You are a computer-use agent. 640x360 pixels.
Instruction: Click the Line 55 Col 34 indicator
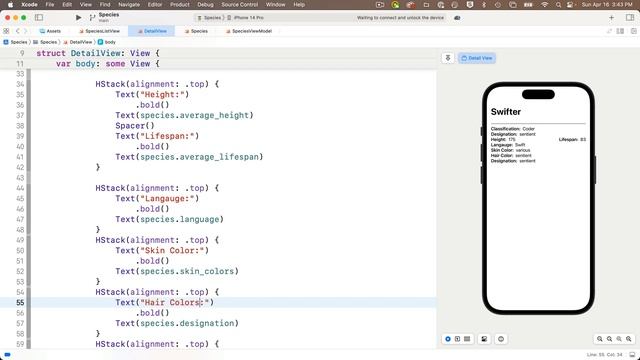[x=604, y=354]
